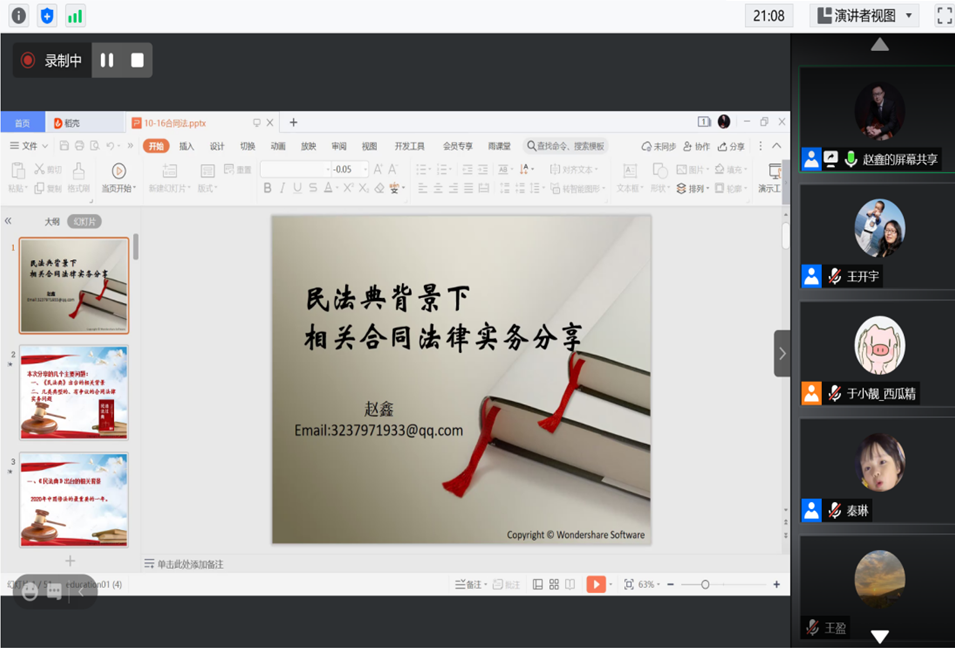Start slideshow with orange play button
Screen dimensions: 955x648
point(596,584)
